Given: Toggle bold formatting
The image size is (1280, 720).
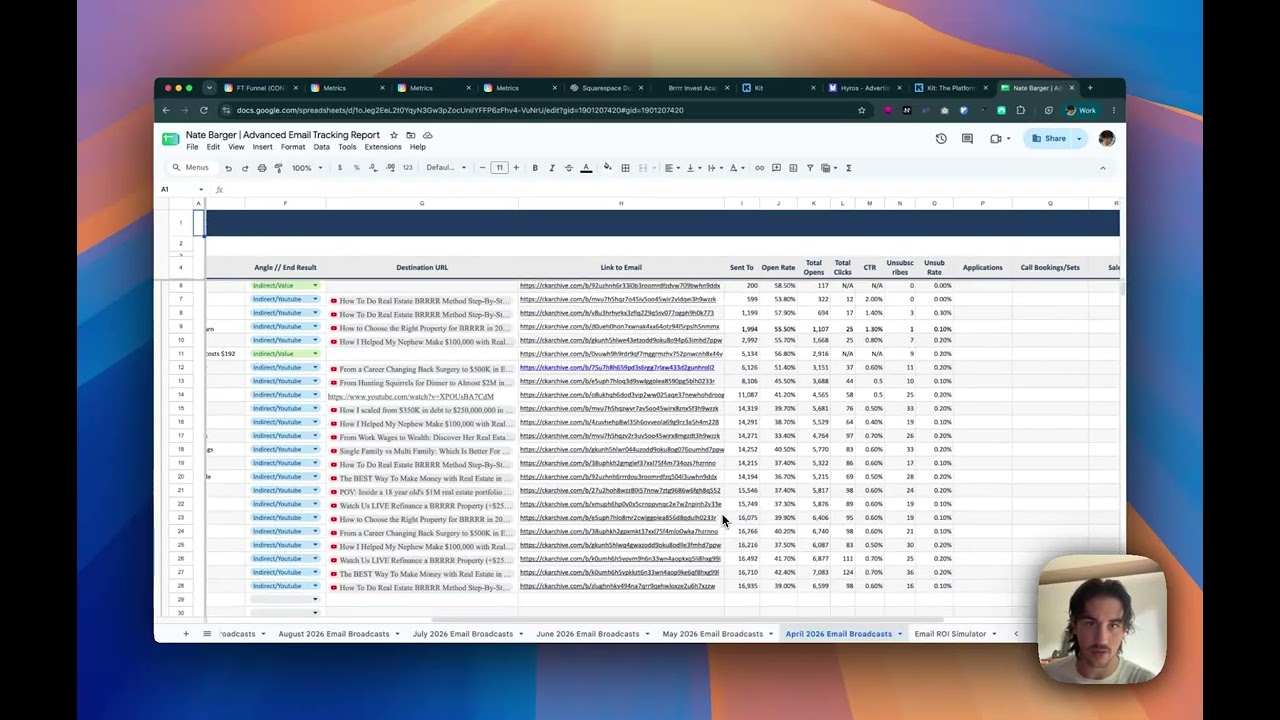Looking at the screenshot, I should 535,168.
